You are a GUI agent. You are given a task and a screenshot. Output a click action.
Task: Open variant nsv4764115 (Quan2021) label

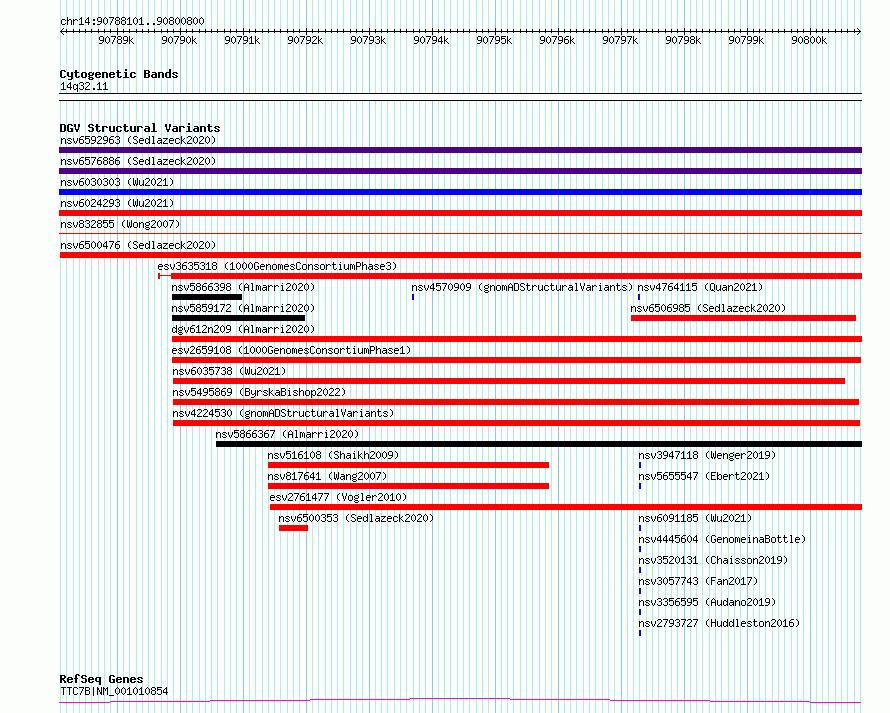tap(700, 287)
